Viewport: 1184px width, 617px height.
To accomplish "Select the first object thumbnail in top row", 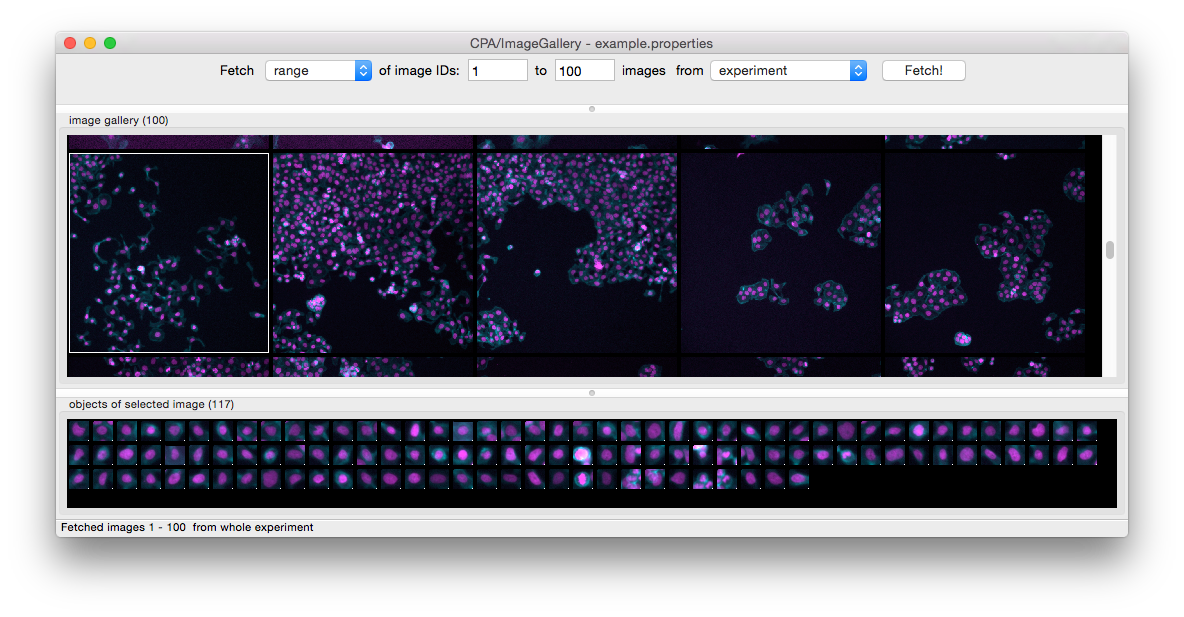I will pos(79,431).
